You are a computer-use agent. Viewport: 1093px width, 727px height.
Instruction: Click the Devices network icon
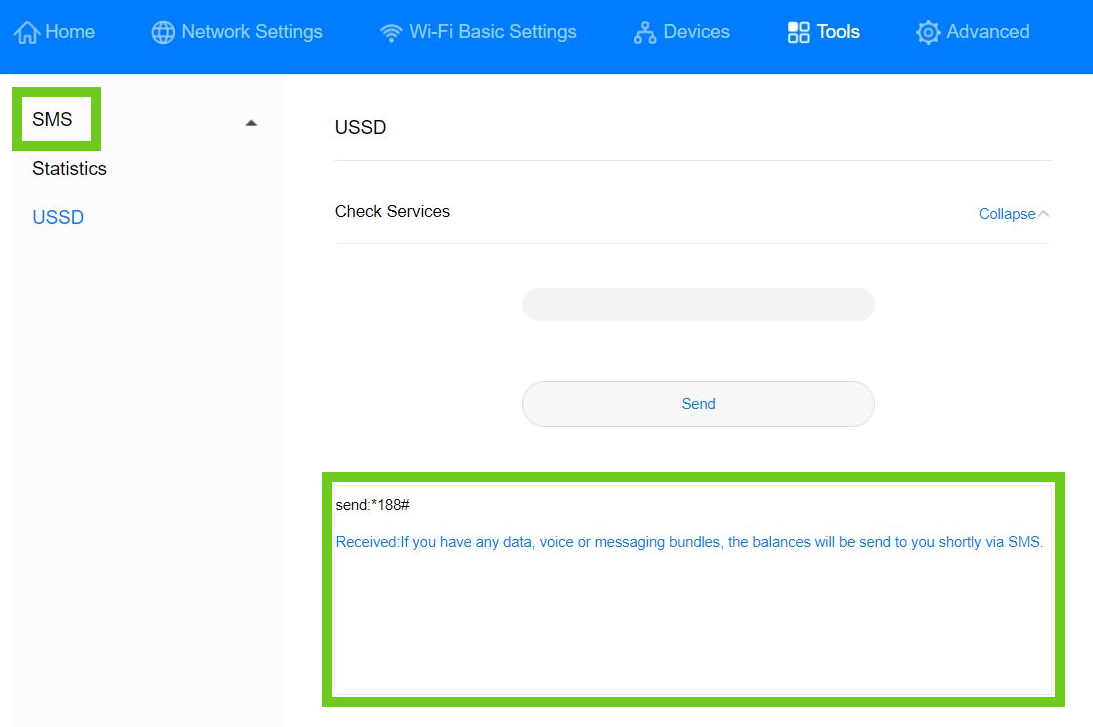[x=645, y=32]
